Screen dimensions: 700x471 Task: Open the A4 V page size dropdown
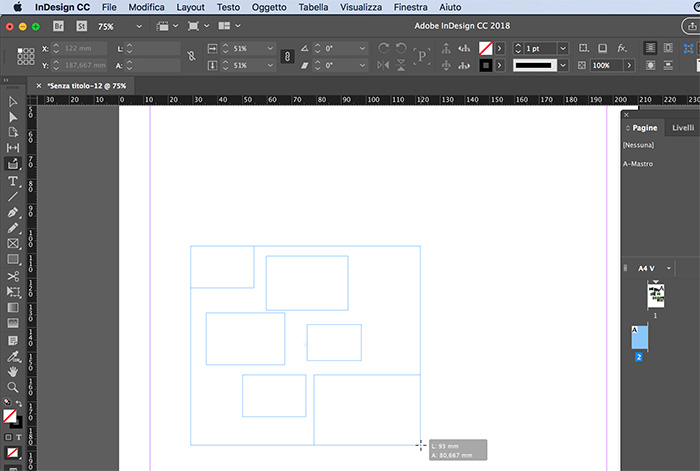coord(668,268)
